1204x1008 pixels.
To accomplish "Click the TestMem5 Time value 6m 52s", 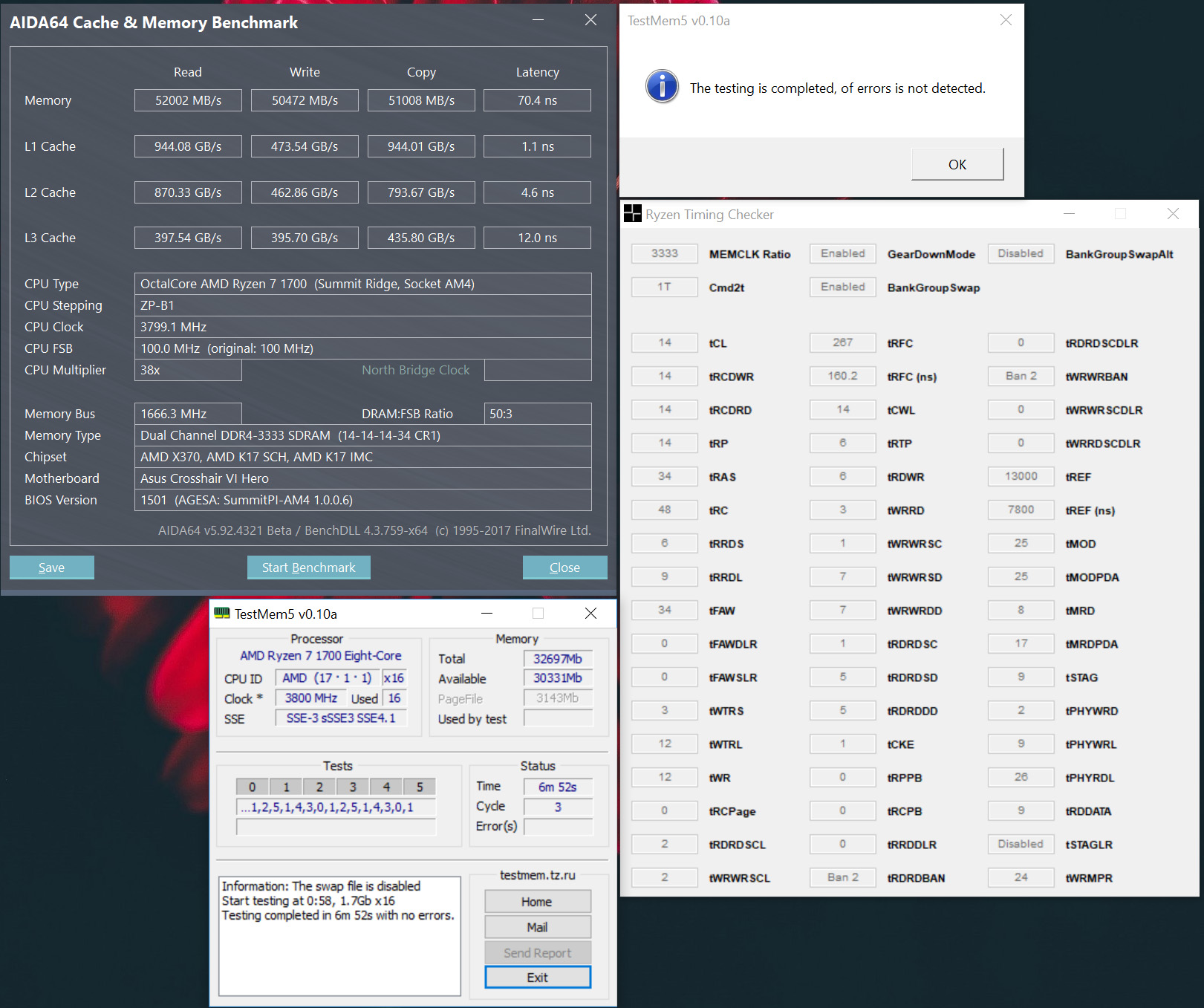I will (559, 787).
